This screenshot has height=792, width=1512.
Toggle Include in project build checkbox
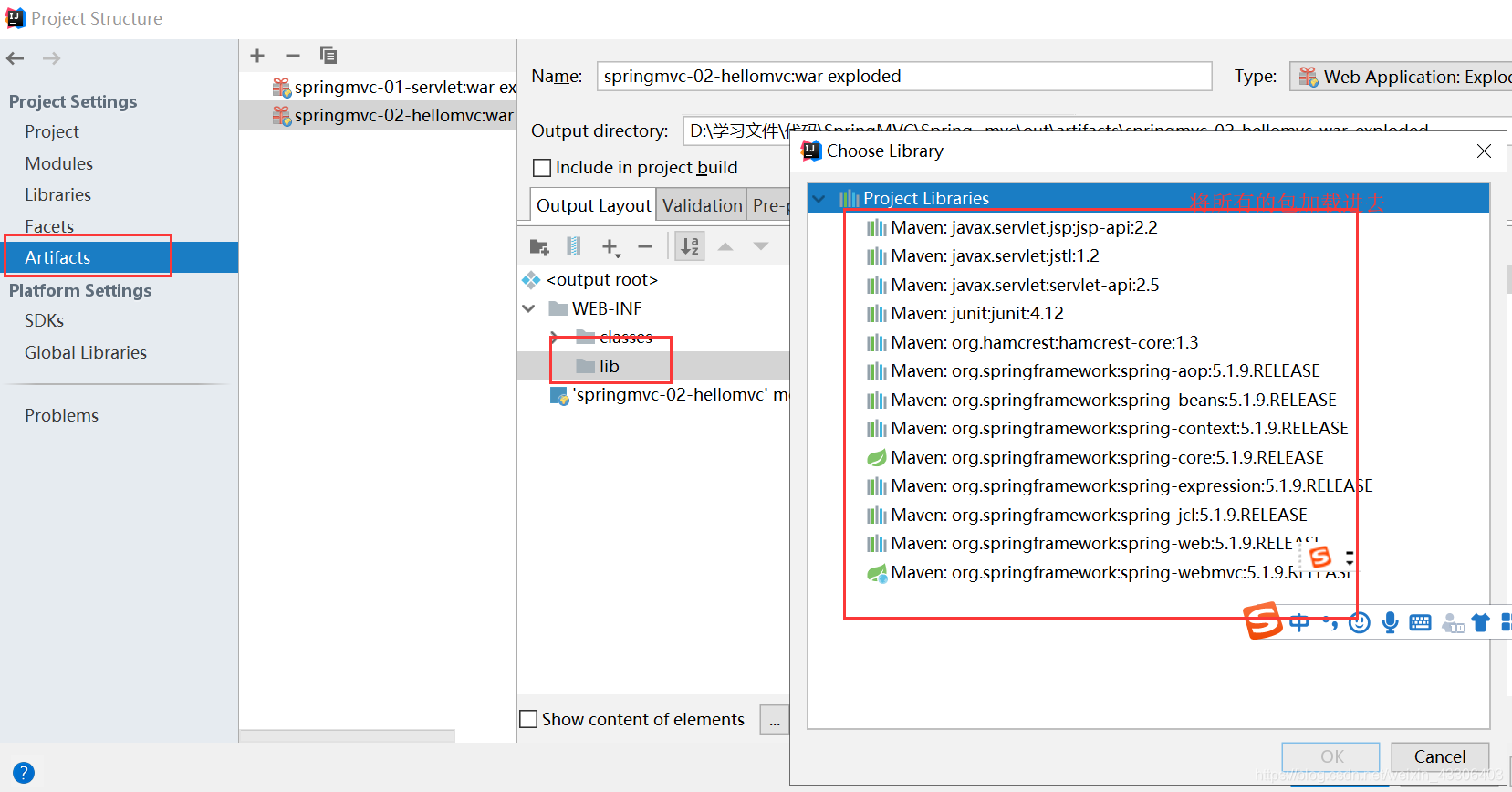point(542,168)
